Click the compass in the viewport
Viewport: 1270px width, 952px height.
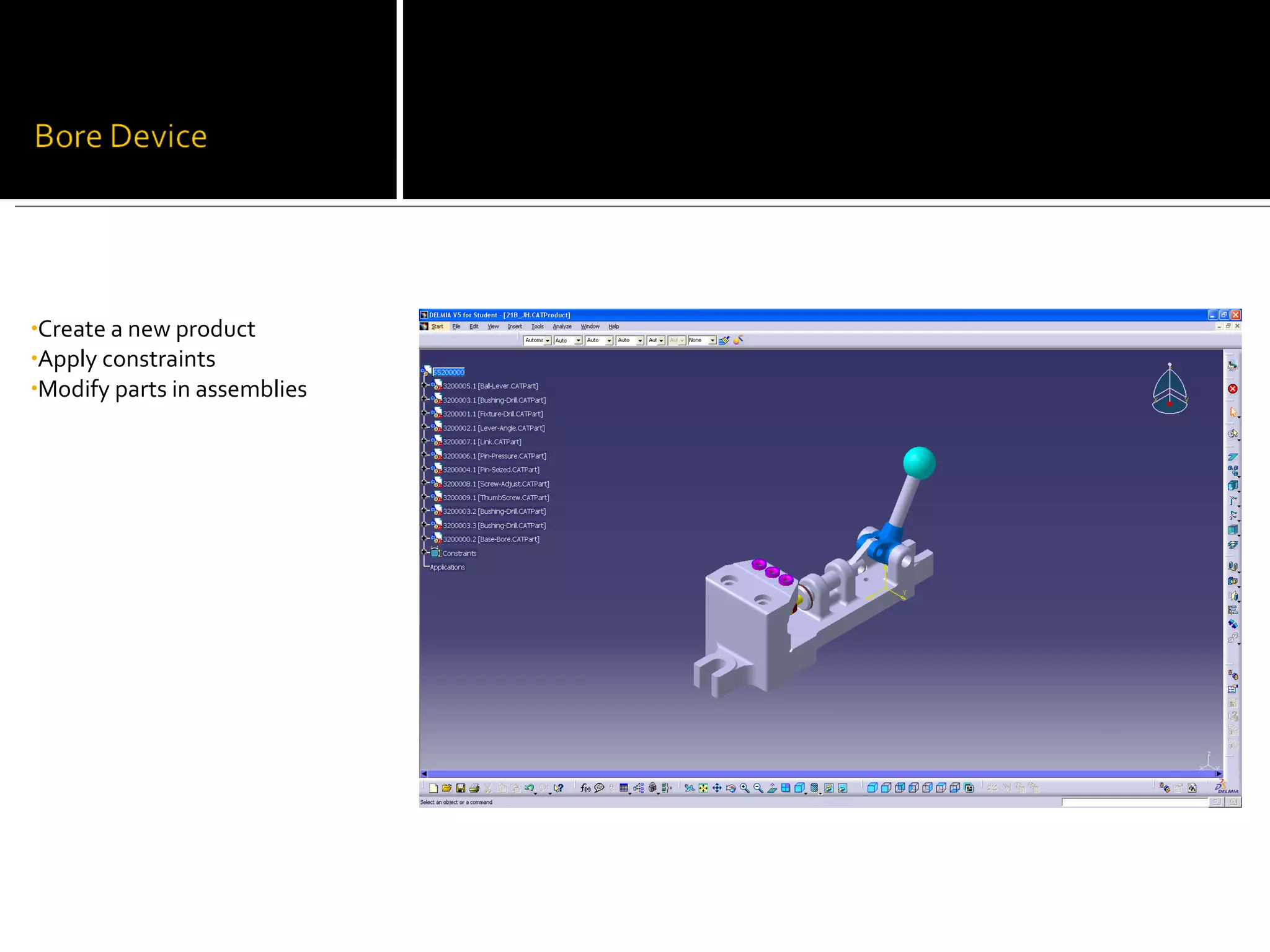1170,389
